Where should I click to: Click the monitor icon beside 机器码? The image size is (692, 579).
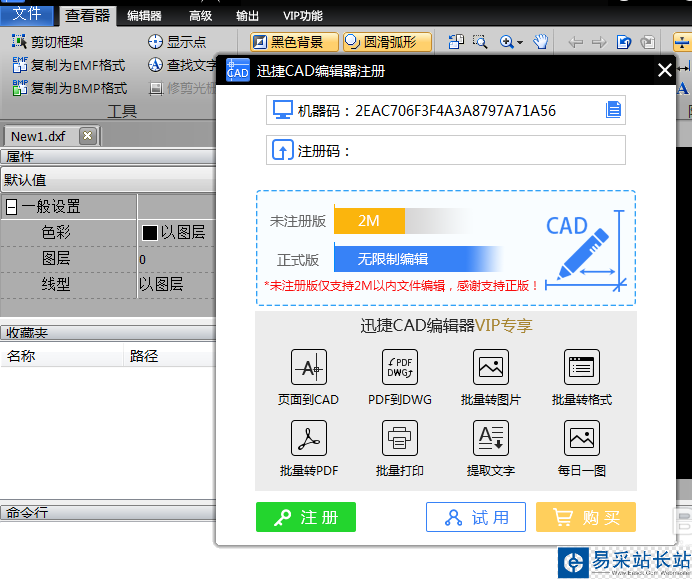282,109
